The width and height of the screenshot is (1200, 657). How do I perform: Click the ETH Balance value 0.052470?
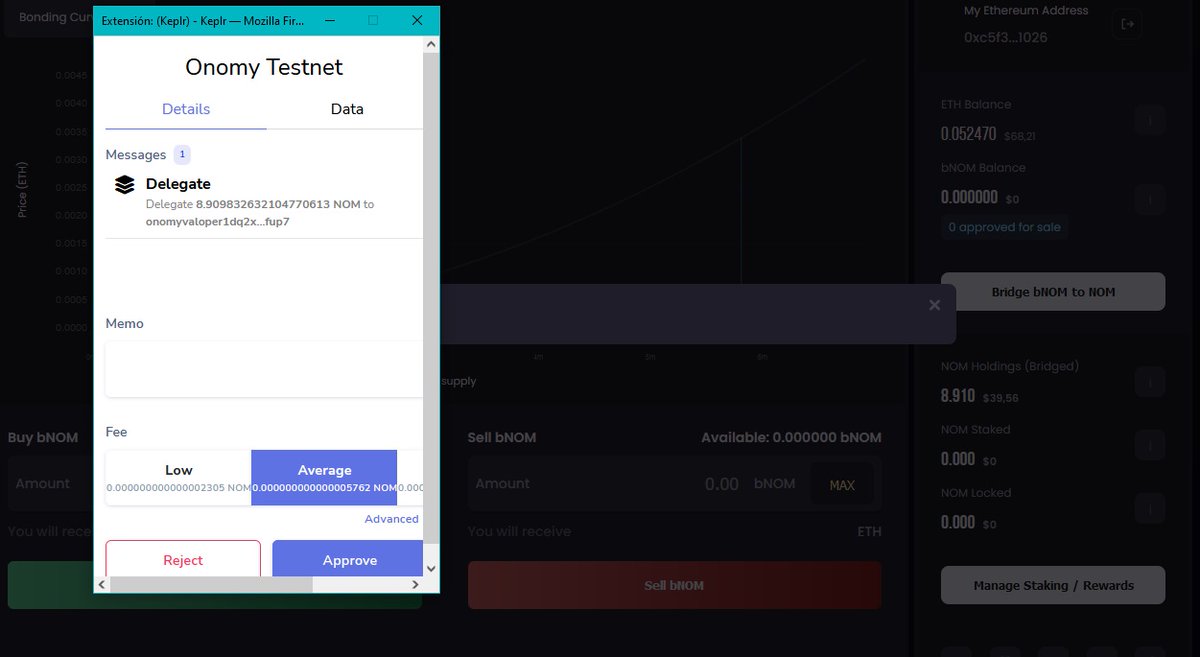pos(968,133)
